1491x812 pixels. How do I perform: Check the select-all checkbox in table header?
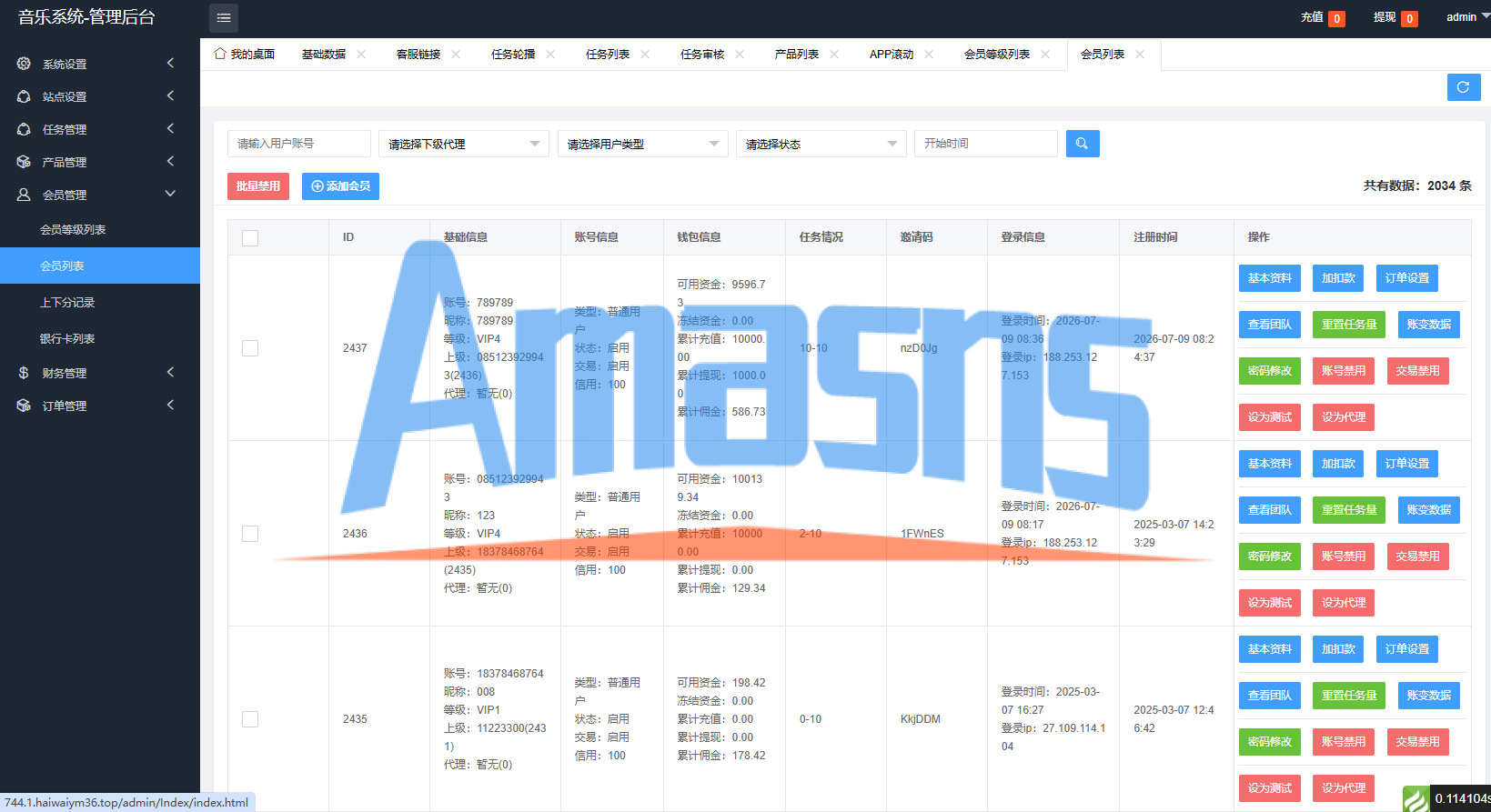tap(250, 238)
